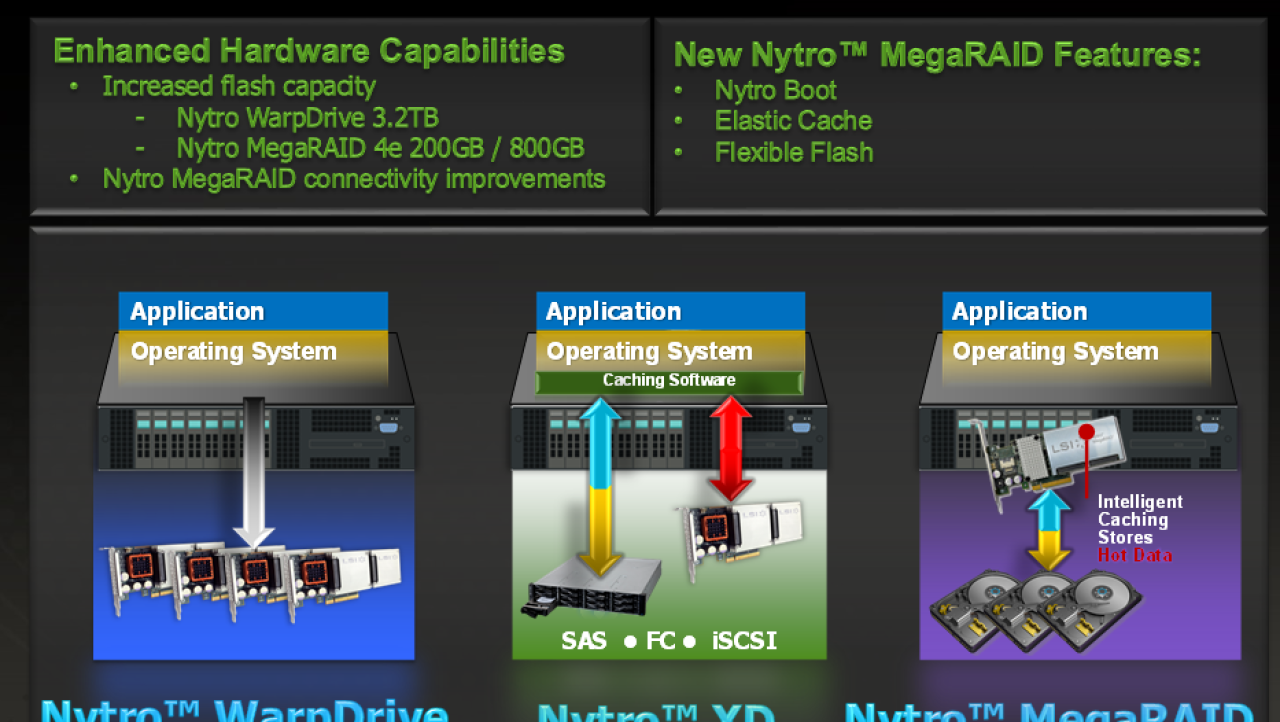Select Operating System bar in the Intelligent Caching diagram

[1077, 352]
